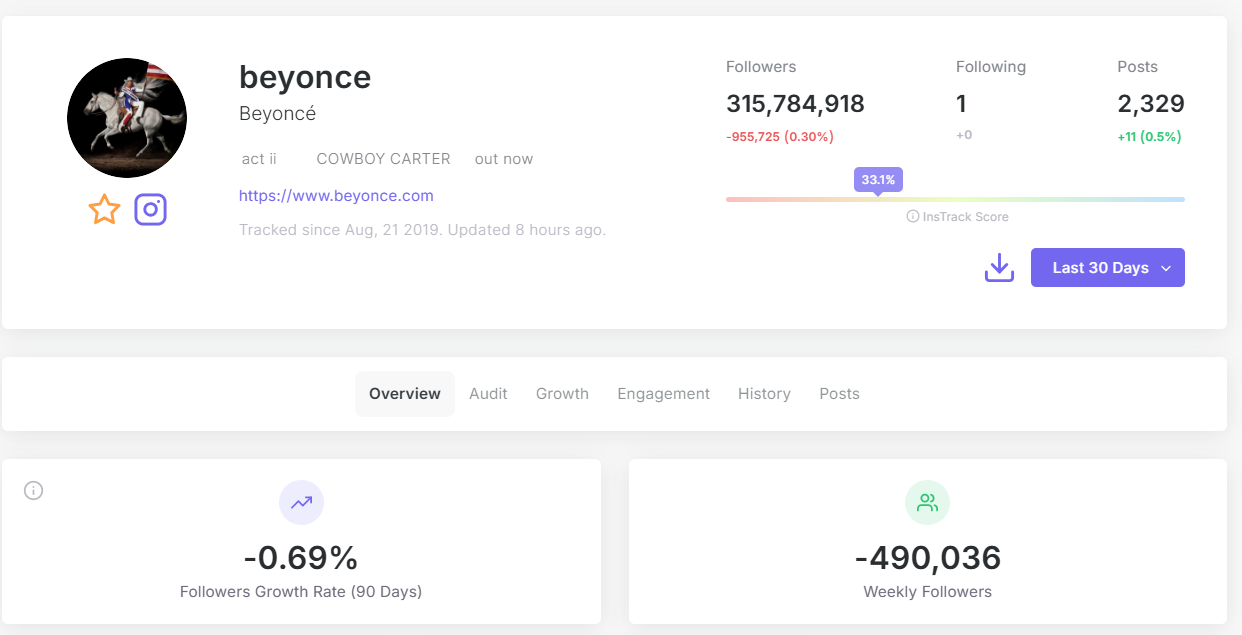Click the InsTrack Score label
1242x635 pixels.
(965, 216)
